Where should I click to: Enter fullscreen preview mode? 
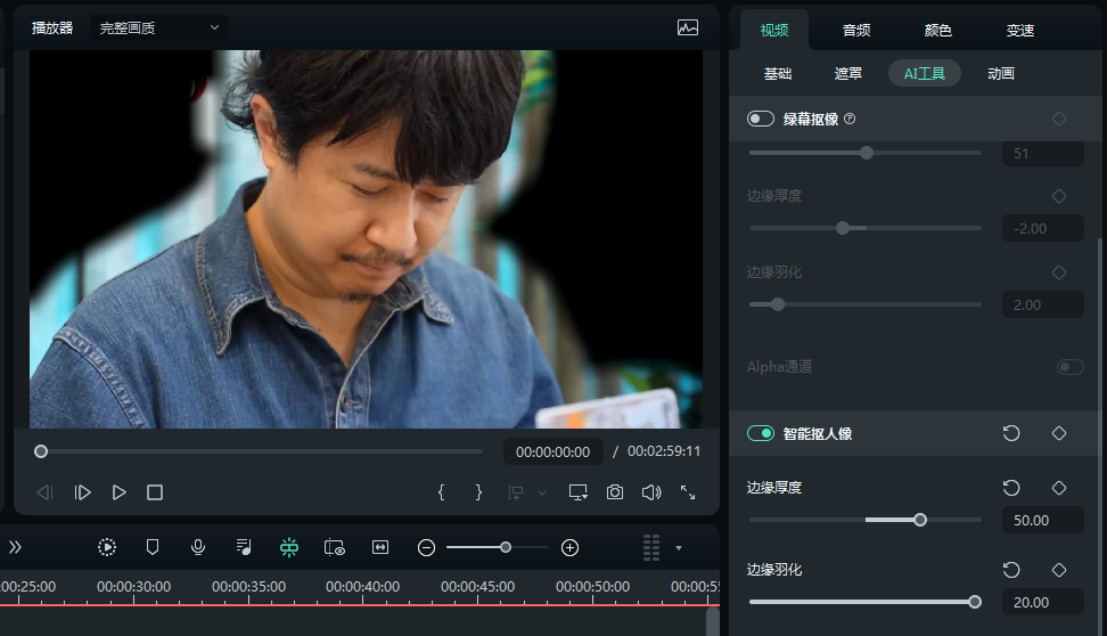[x=686, y=492]
